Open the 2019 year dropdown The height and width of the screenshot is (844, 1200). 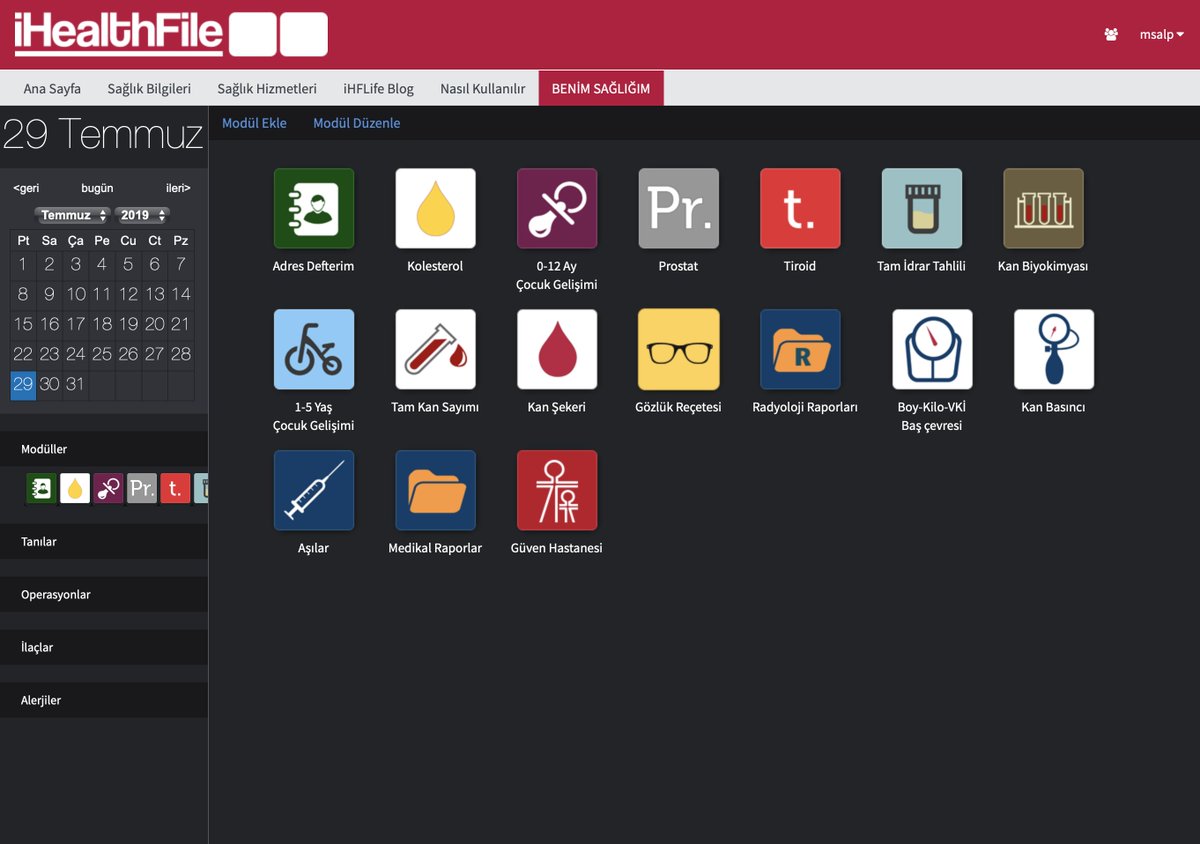tap(142, 215)
